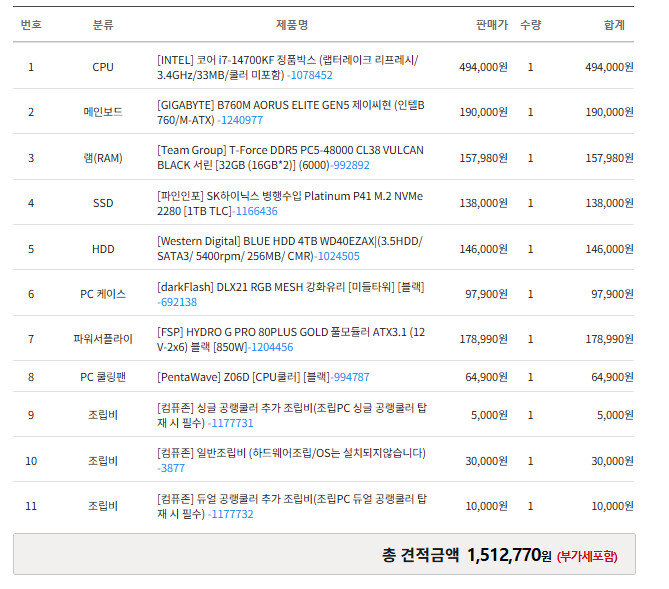Screen dimensions: 669x589
Task: Click the 번호 column header
Action: click(31, 25)
